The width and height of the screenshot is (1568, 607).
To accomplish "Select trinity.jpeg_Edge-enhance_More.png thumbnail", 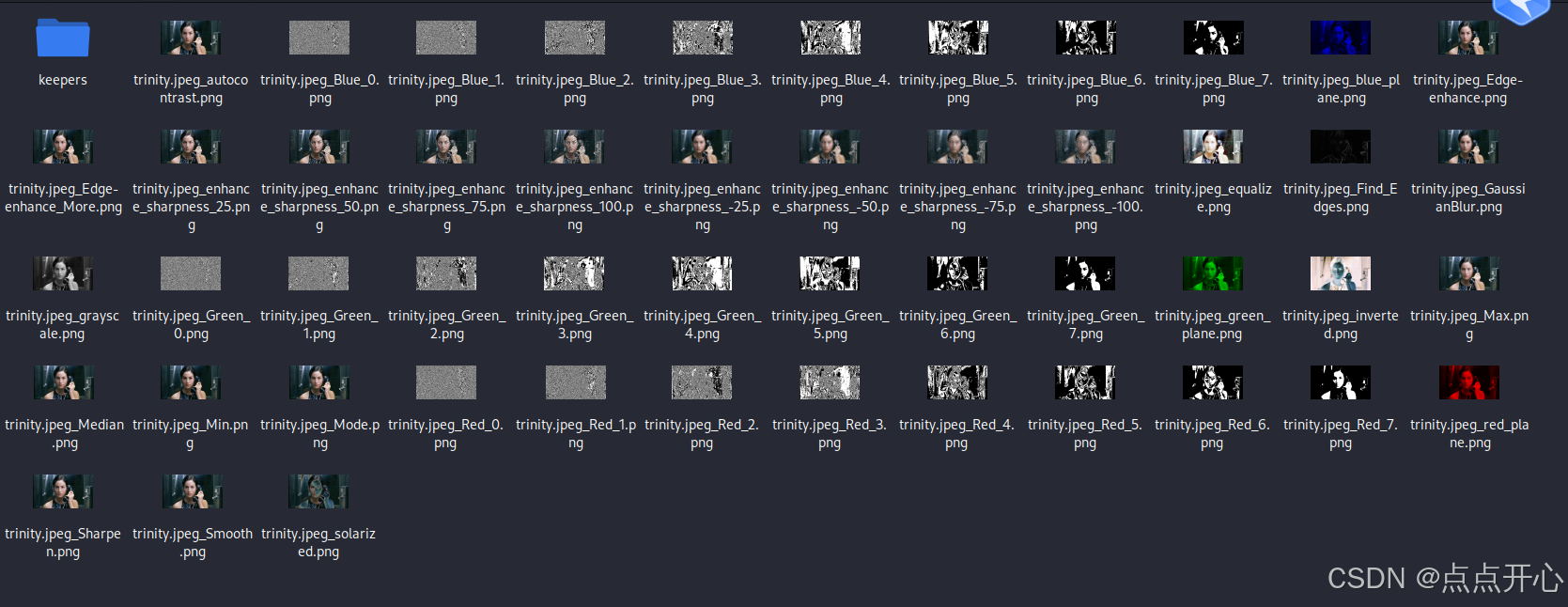I will pyautogui.click(x=63, y=147).
